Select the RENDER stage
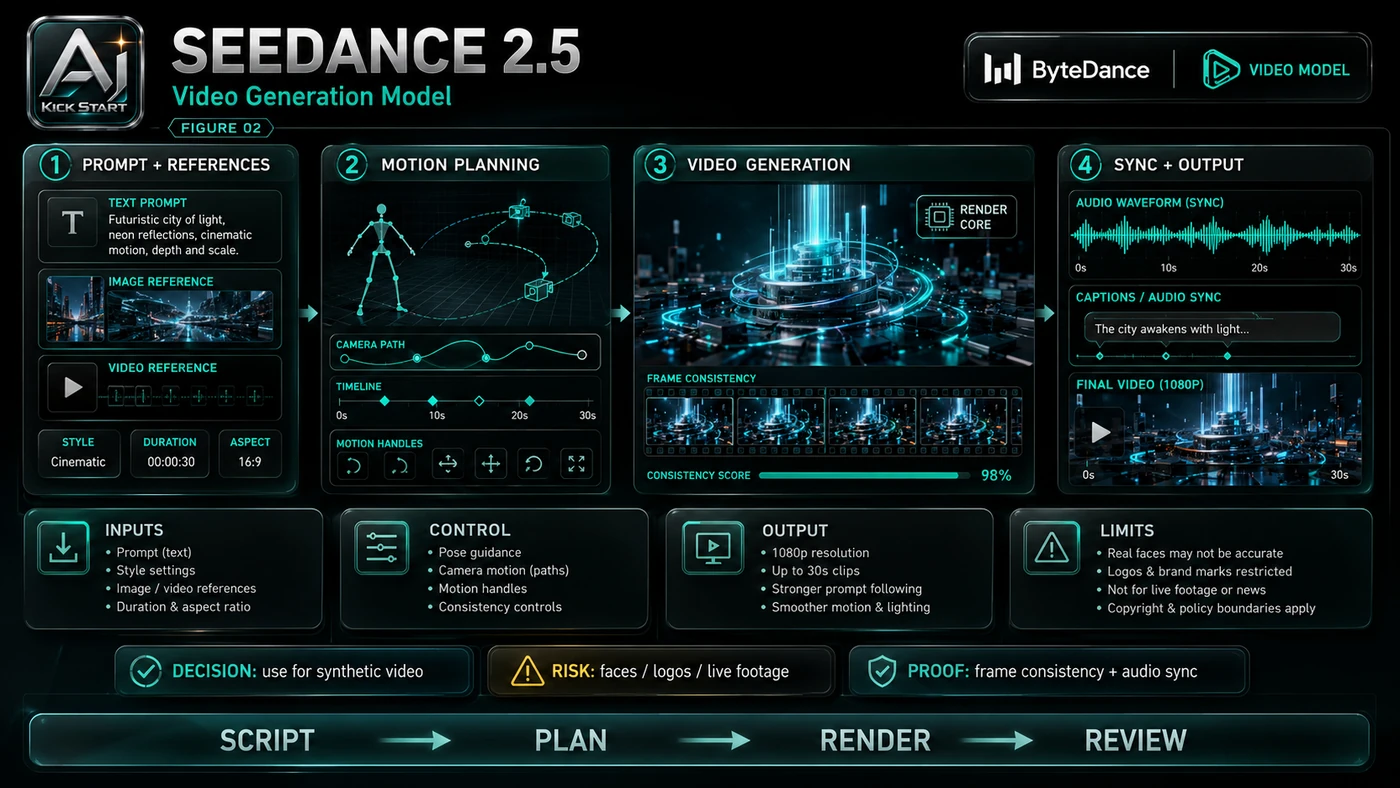1400x788 pixels. pyautogui.click(x=875, y=741)
